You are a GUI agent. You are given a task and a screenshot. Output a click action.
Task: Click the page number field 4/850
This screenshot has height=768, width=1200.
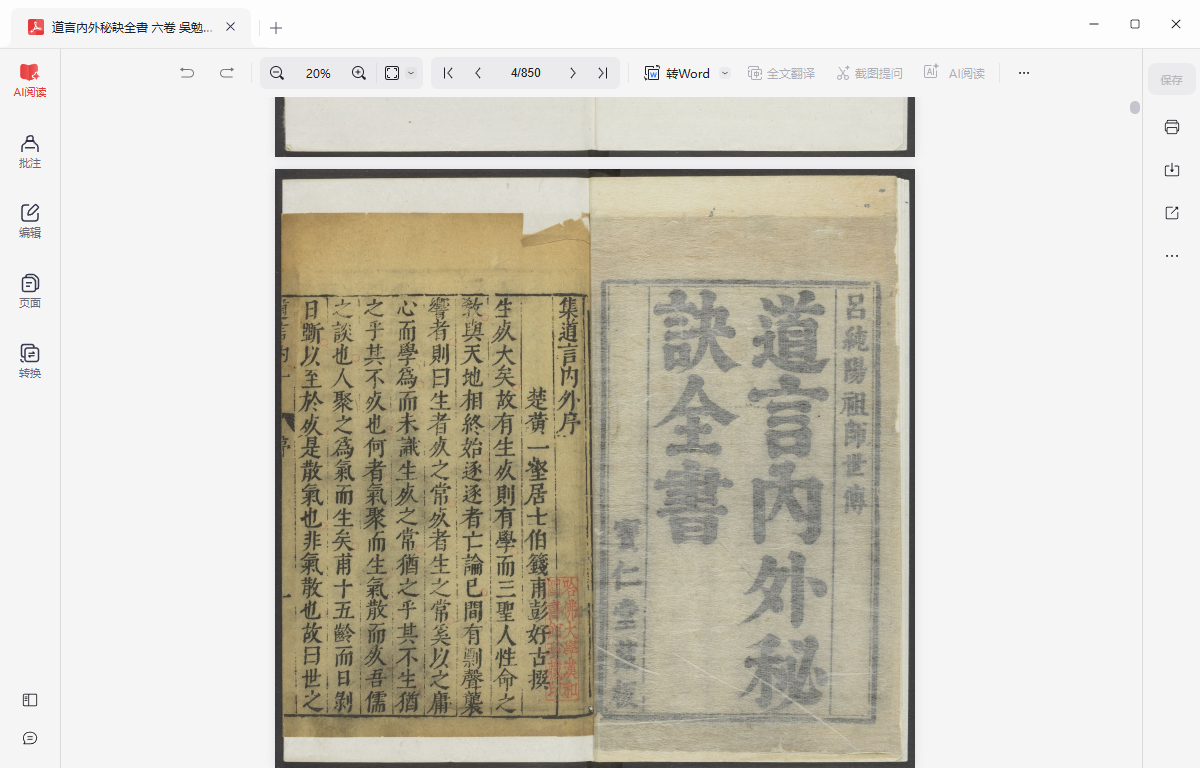pyautogui.click(x=525, y=73)
